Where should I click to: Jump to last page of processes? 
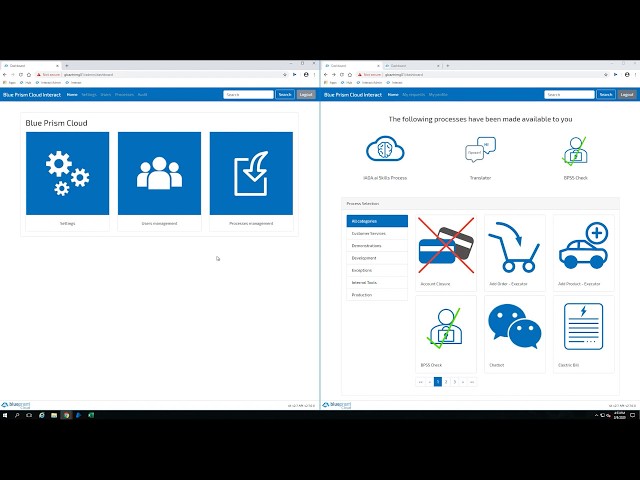pyautogui.click(x=472, y=382)
